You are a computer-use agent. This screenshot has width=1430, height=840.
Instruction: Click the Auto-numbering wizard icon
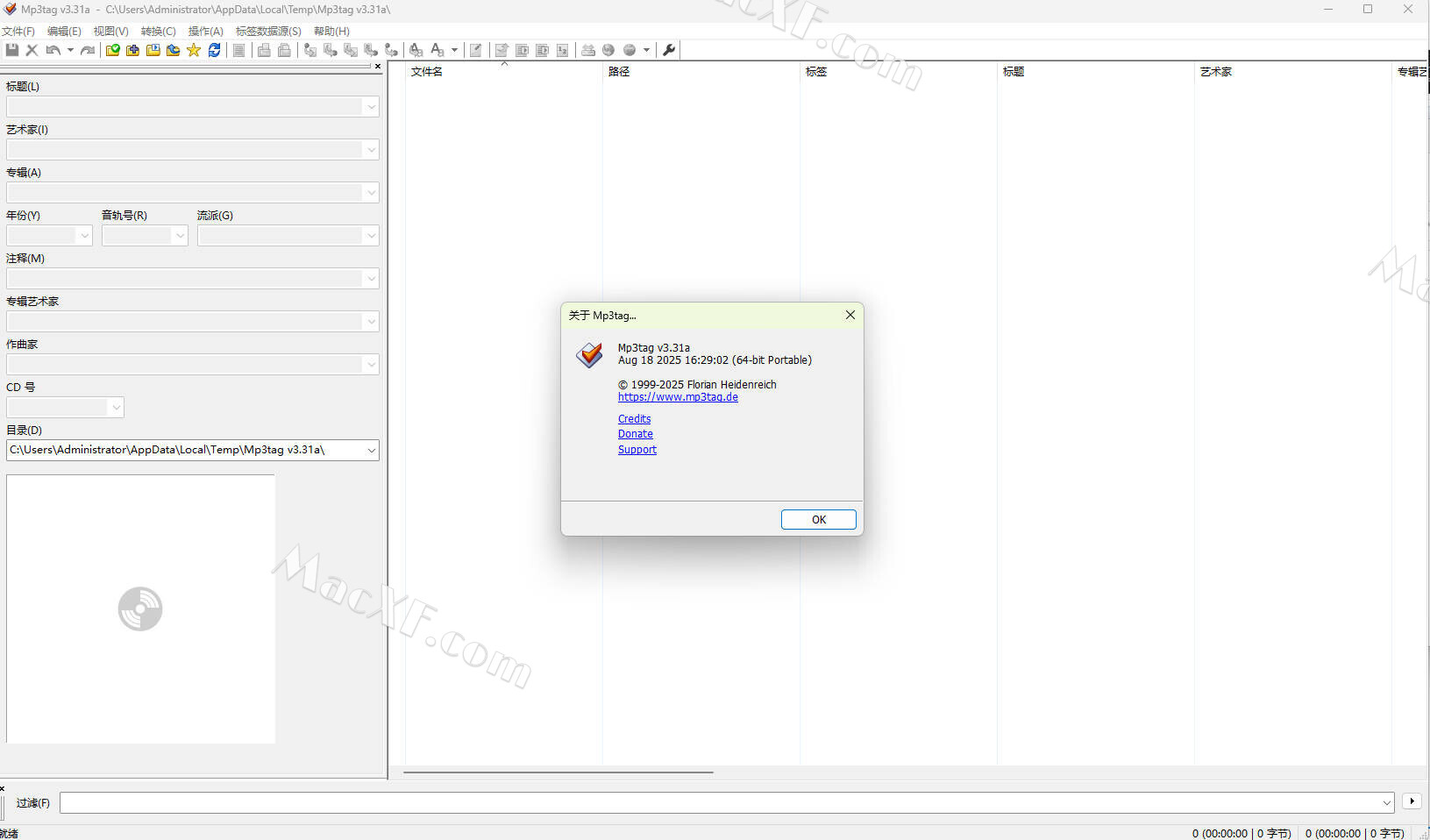point(562,50)
